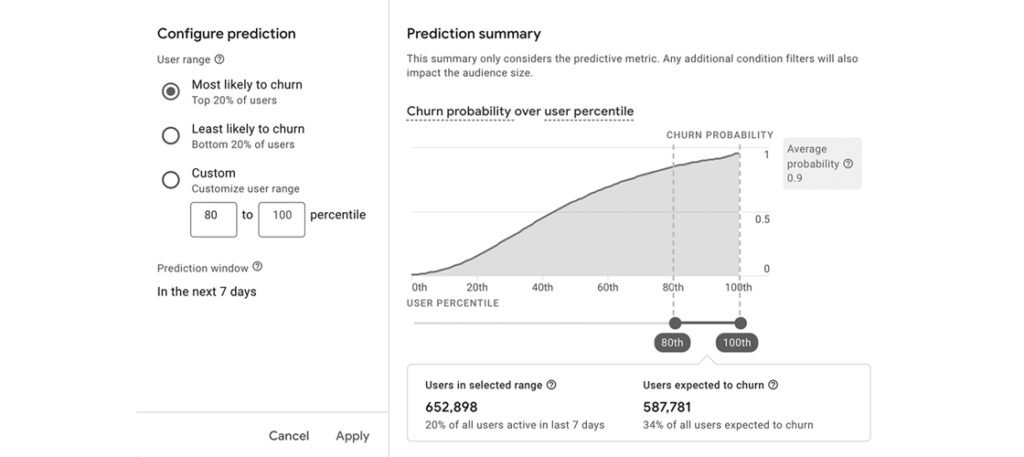Click the 80th percentile slider handle

pos(674,322)
